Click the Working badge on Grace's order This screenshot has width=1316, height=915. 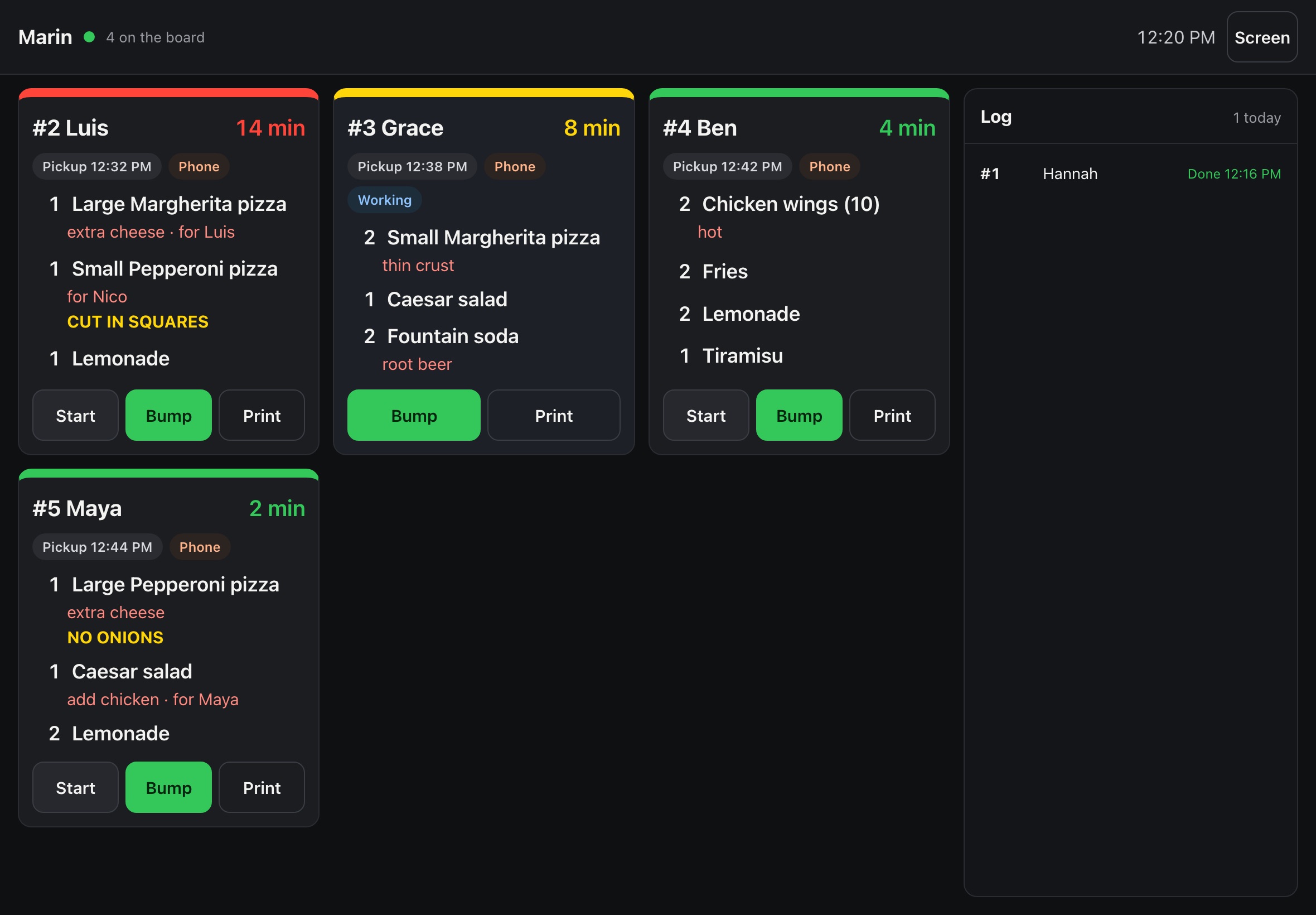click(x=384, y=200)
